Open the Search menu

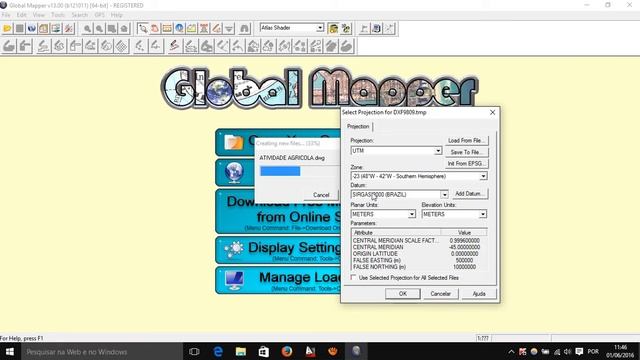pyautogui.click(x=80, y=15)
